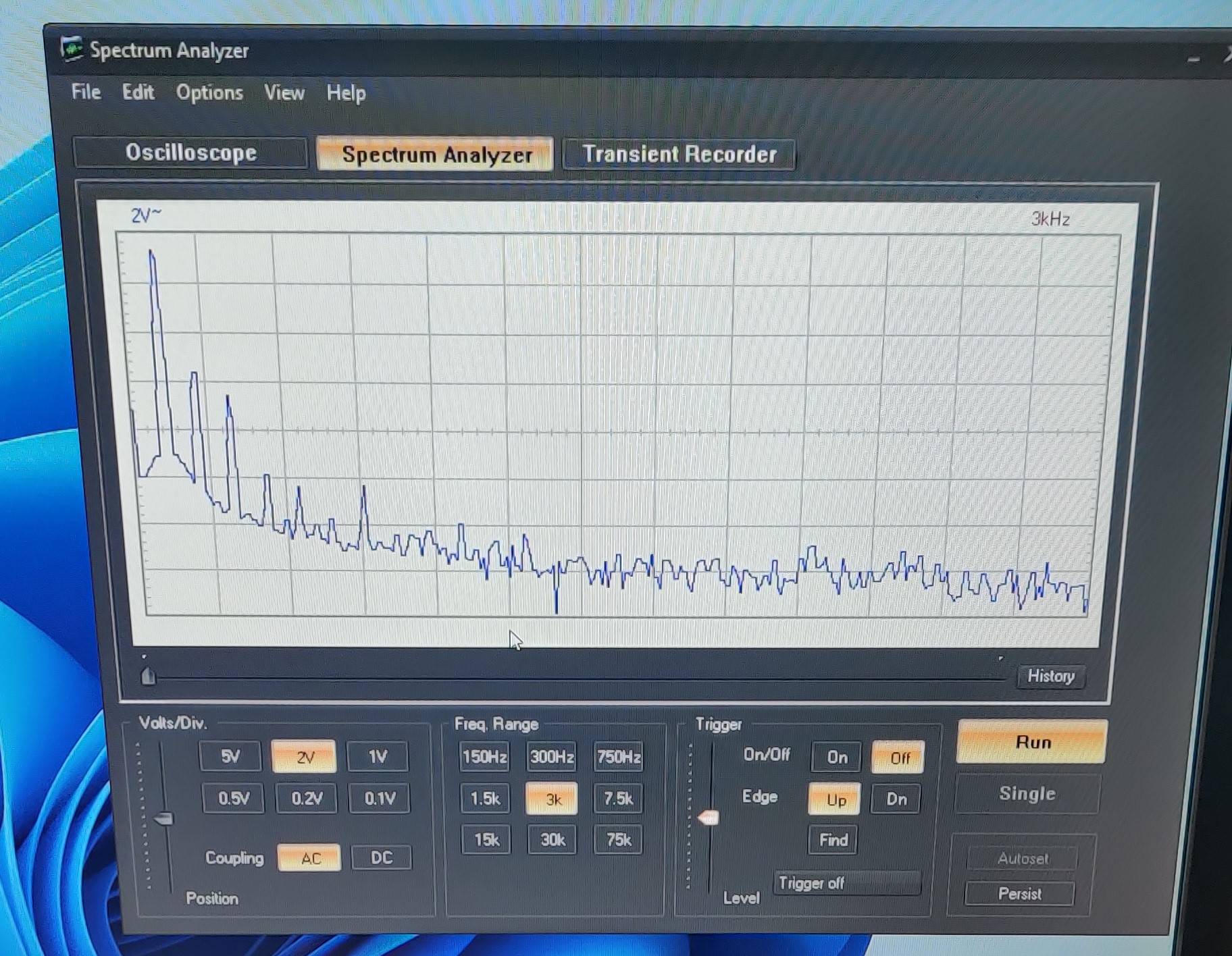Set Volts/Div to 5V
Viewport: 1232px width, 956px height.
230,756
